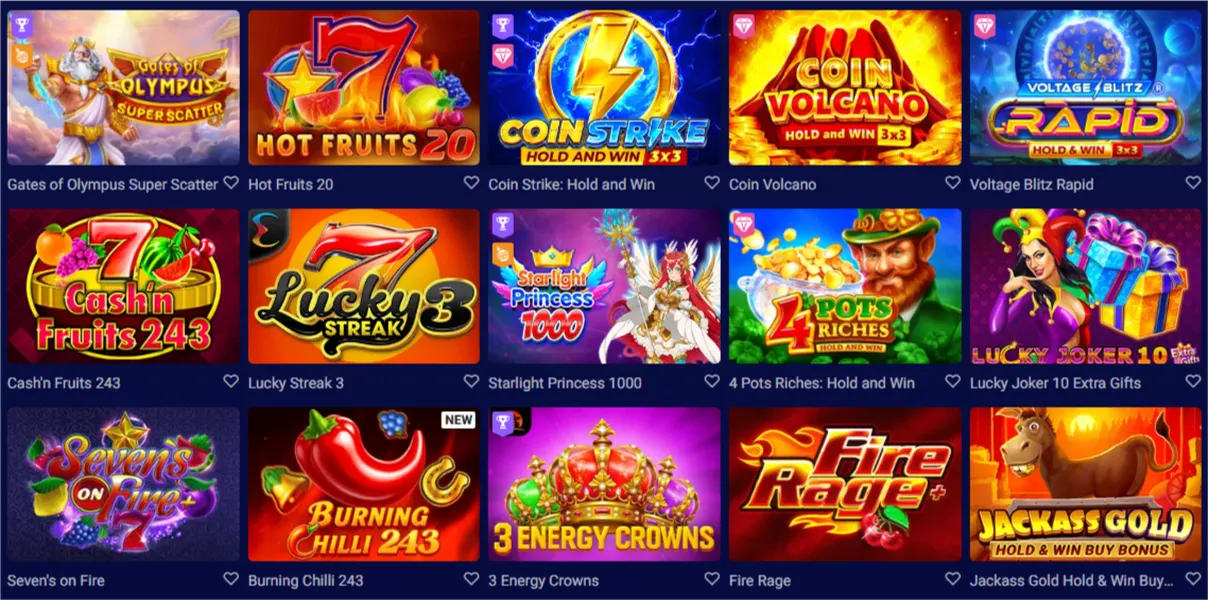Click 4 Pots Riches: Hold and Win title
The image size is (1208, 600).
(822, 382)
